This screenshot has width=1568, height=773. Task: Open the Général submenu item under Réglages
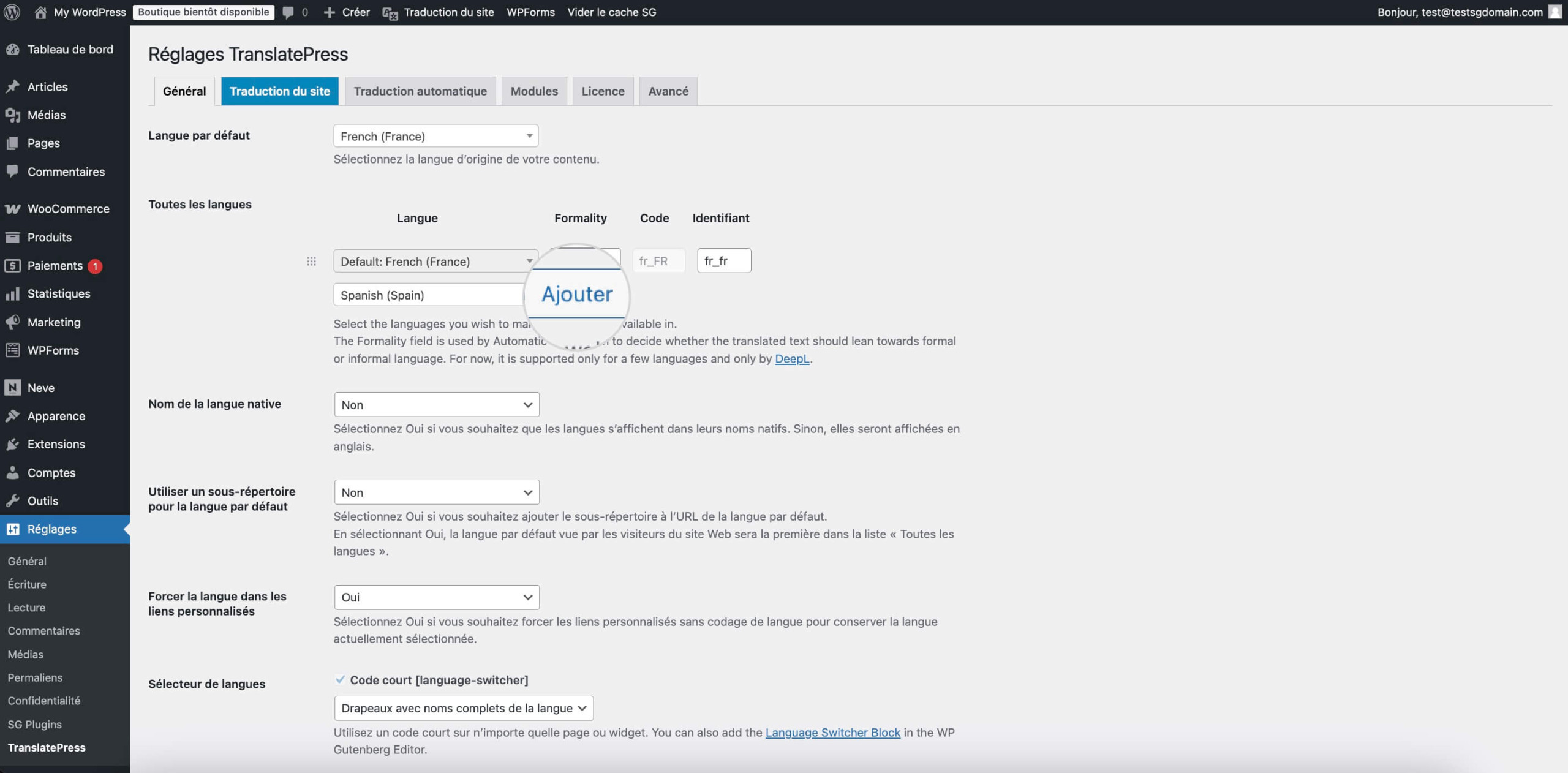click(27, 560)
